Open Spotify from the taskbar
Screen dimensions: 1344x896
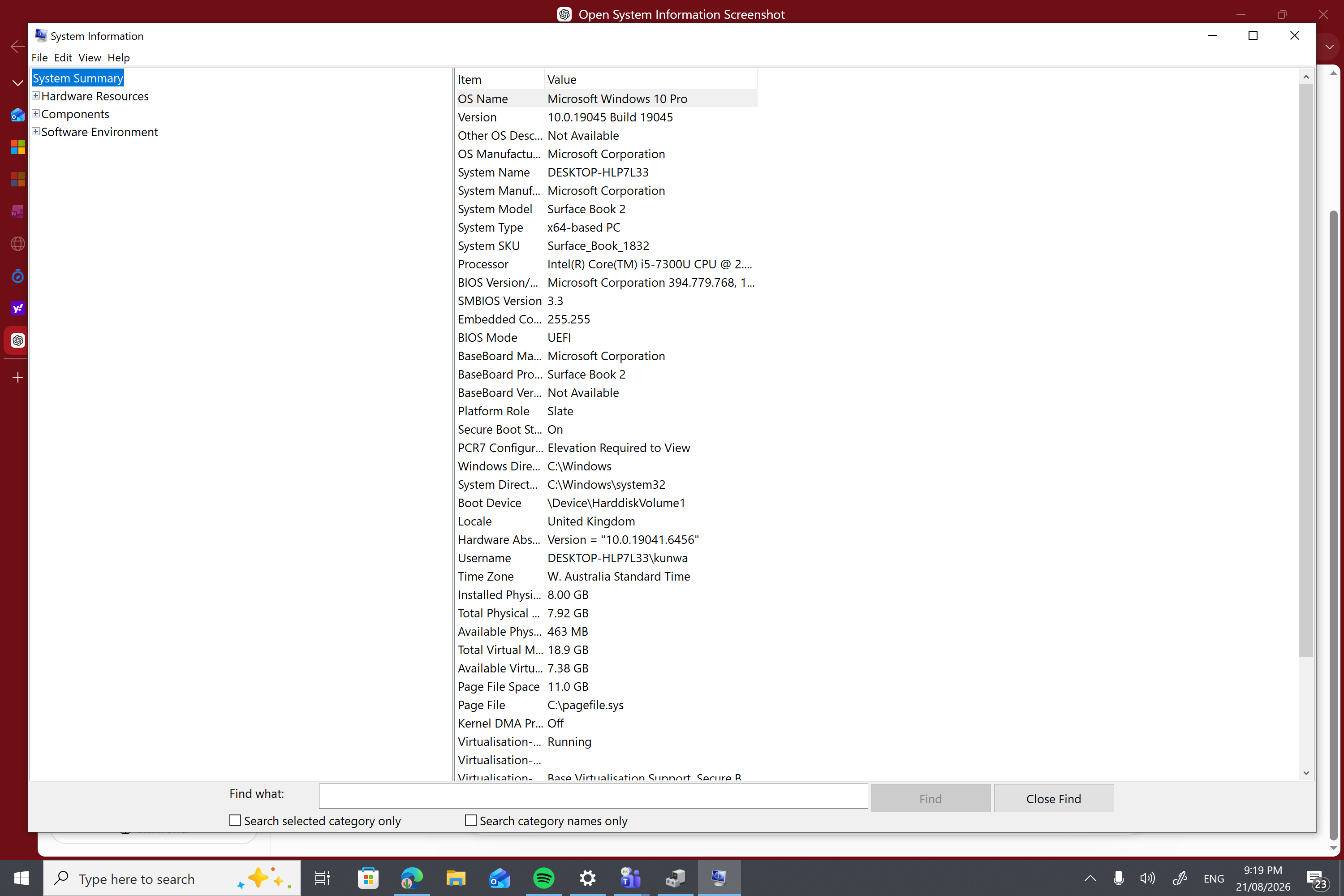point(543,878)
